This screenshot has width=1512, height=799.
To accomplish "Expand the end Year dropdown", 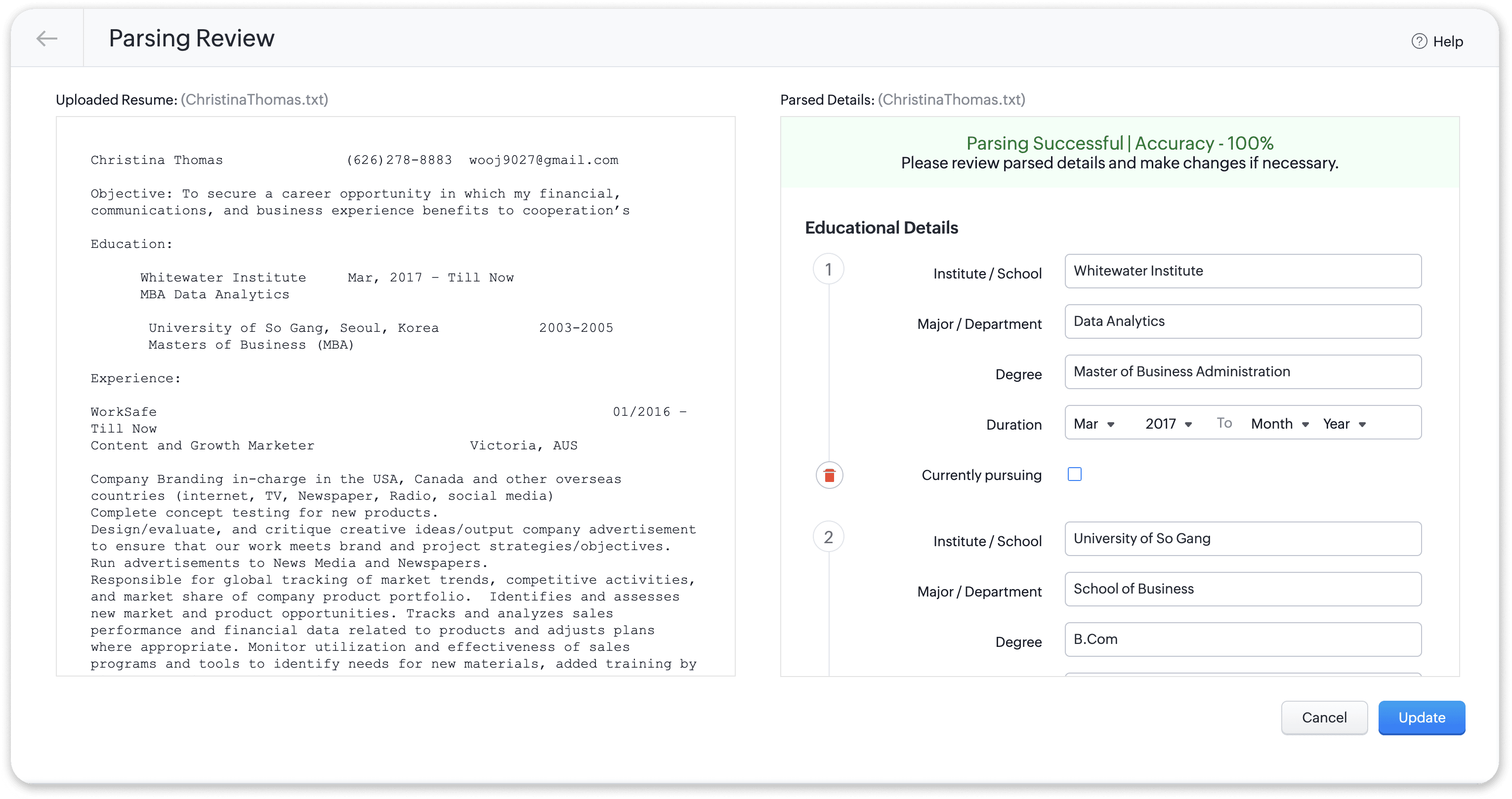I will (x=1344, y=424).
